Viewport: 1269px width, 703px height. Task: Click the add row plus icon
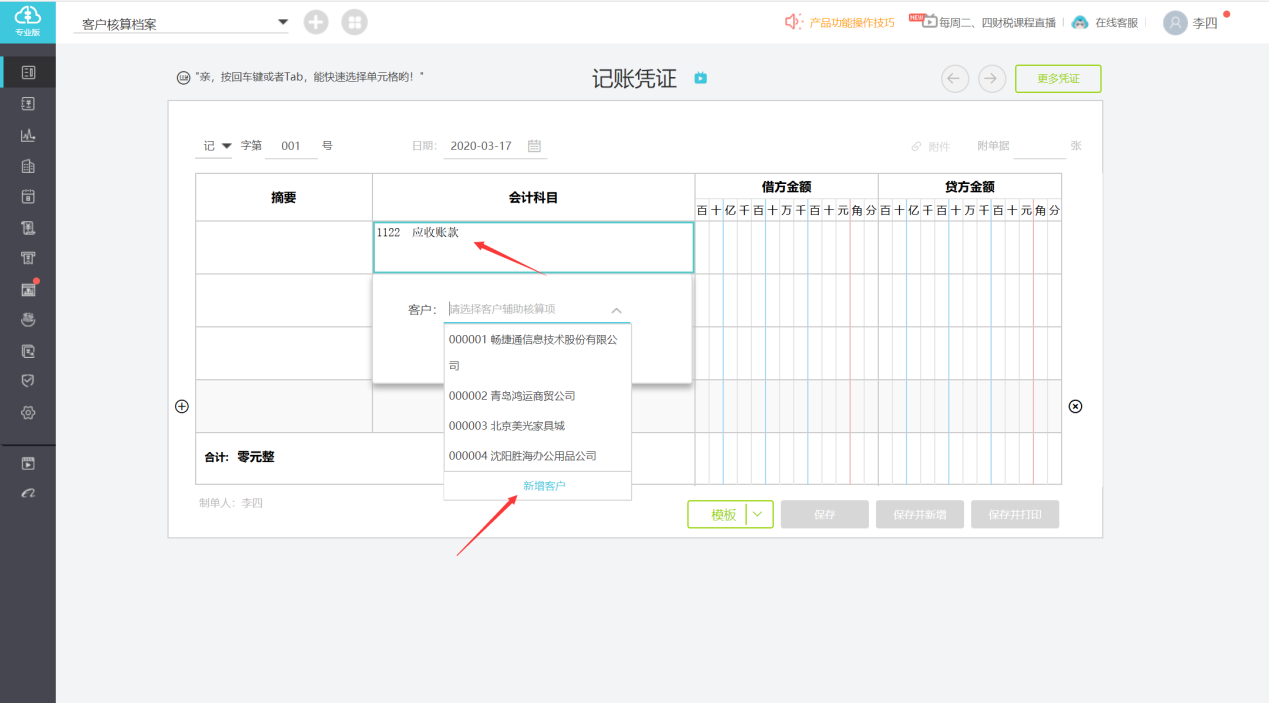(182, 406)
